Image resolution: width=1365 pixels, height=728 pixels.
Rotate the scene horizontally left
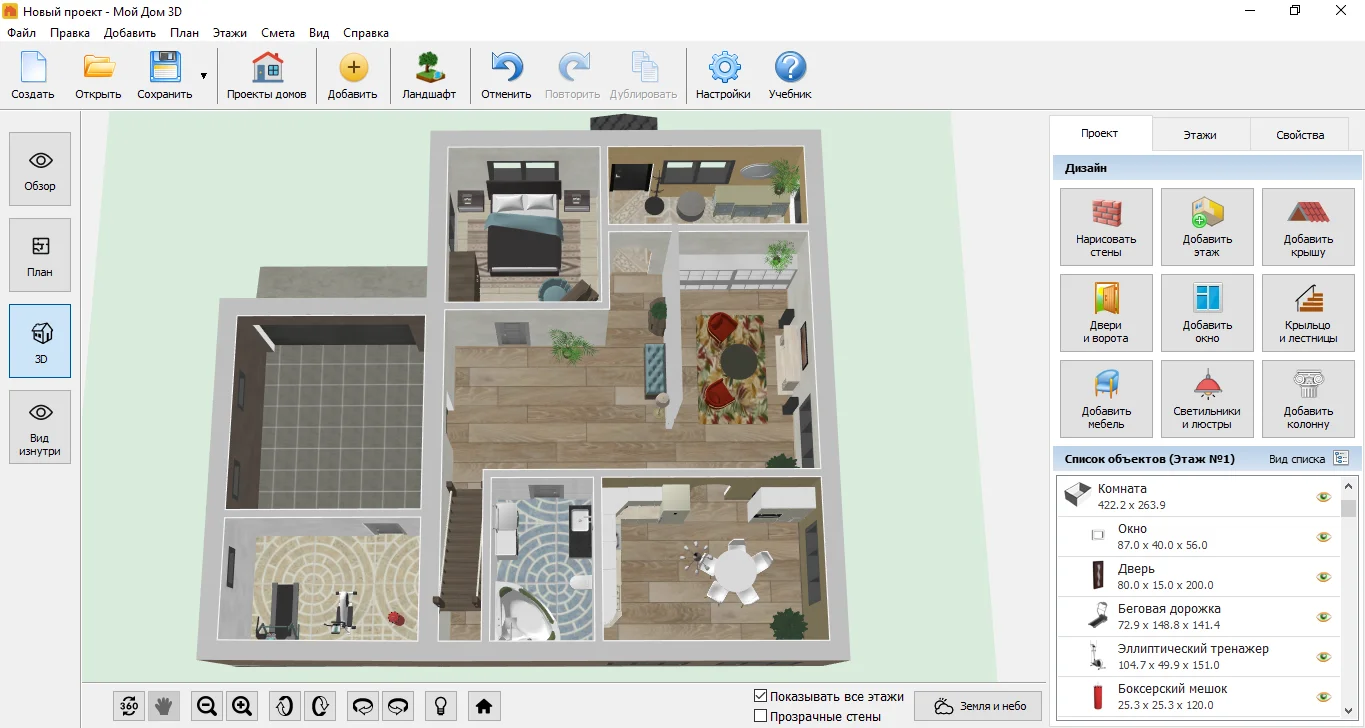pos(363,706)
